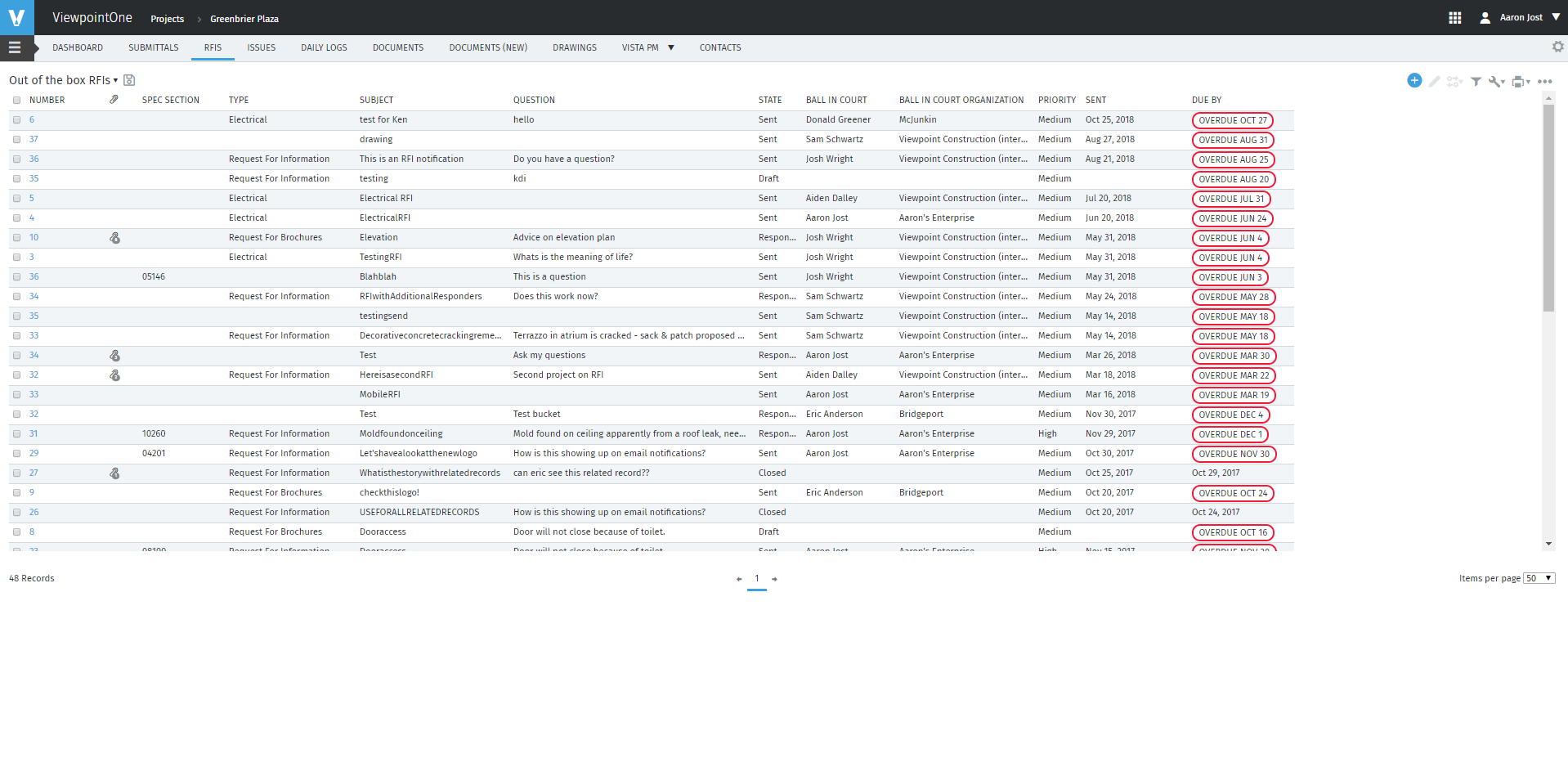Screen dimensions: 1568x767
Task: Tick checkbox for Moldfoundonceiling RFI 31
Action: (x=16, y=433)
